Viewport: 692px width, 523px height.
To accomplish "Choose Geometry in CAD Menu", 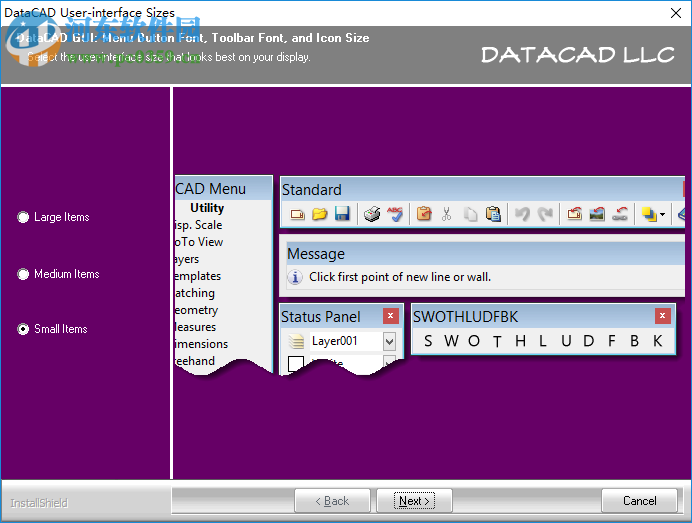I will click(x=196, y=311).
